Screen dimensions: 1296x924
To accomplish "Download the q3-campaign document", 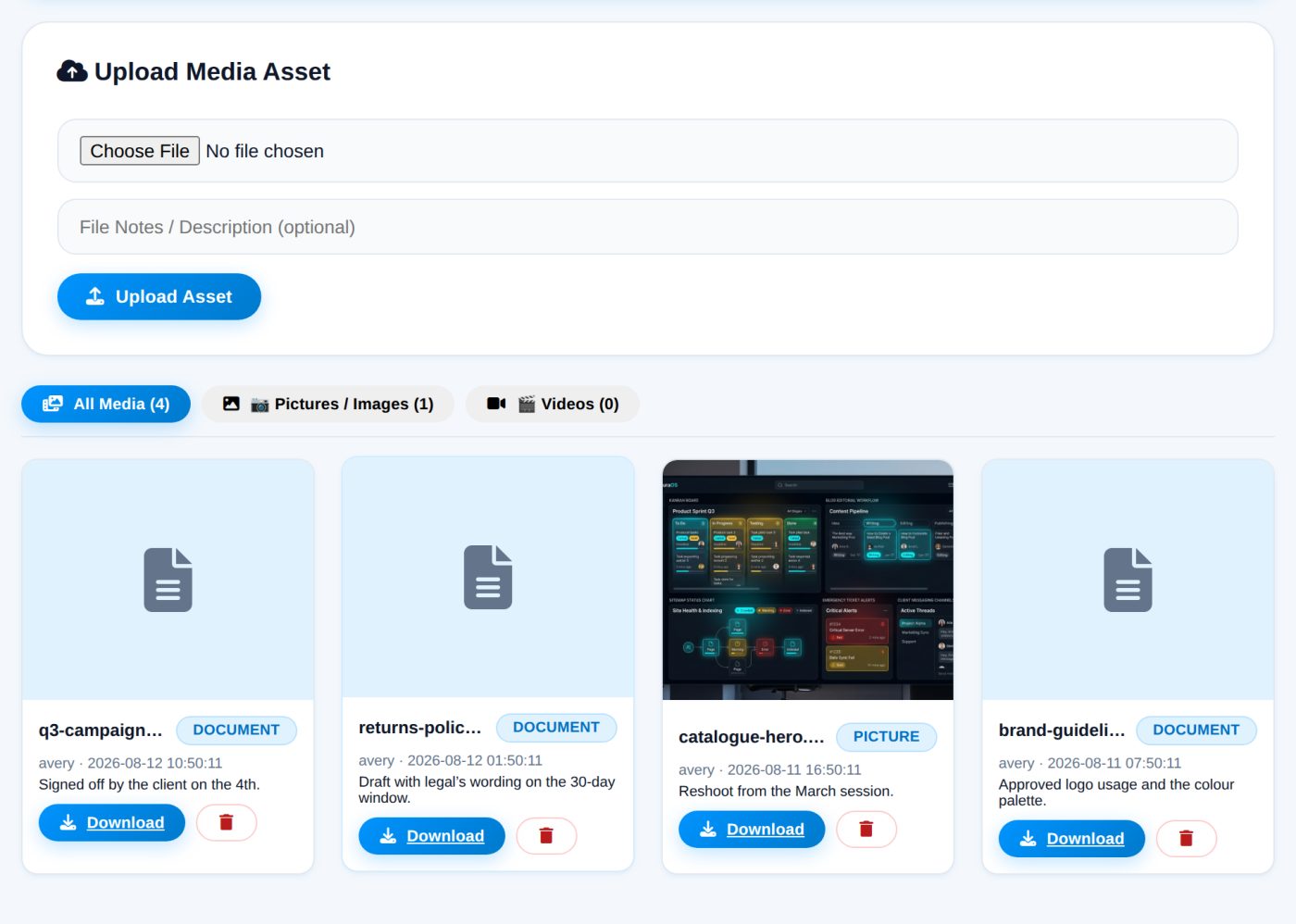I will (112, 822).
